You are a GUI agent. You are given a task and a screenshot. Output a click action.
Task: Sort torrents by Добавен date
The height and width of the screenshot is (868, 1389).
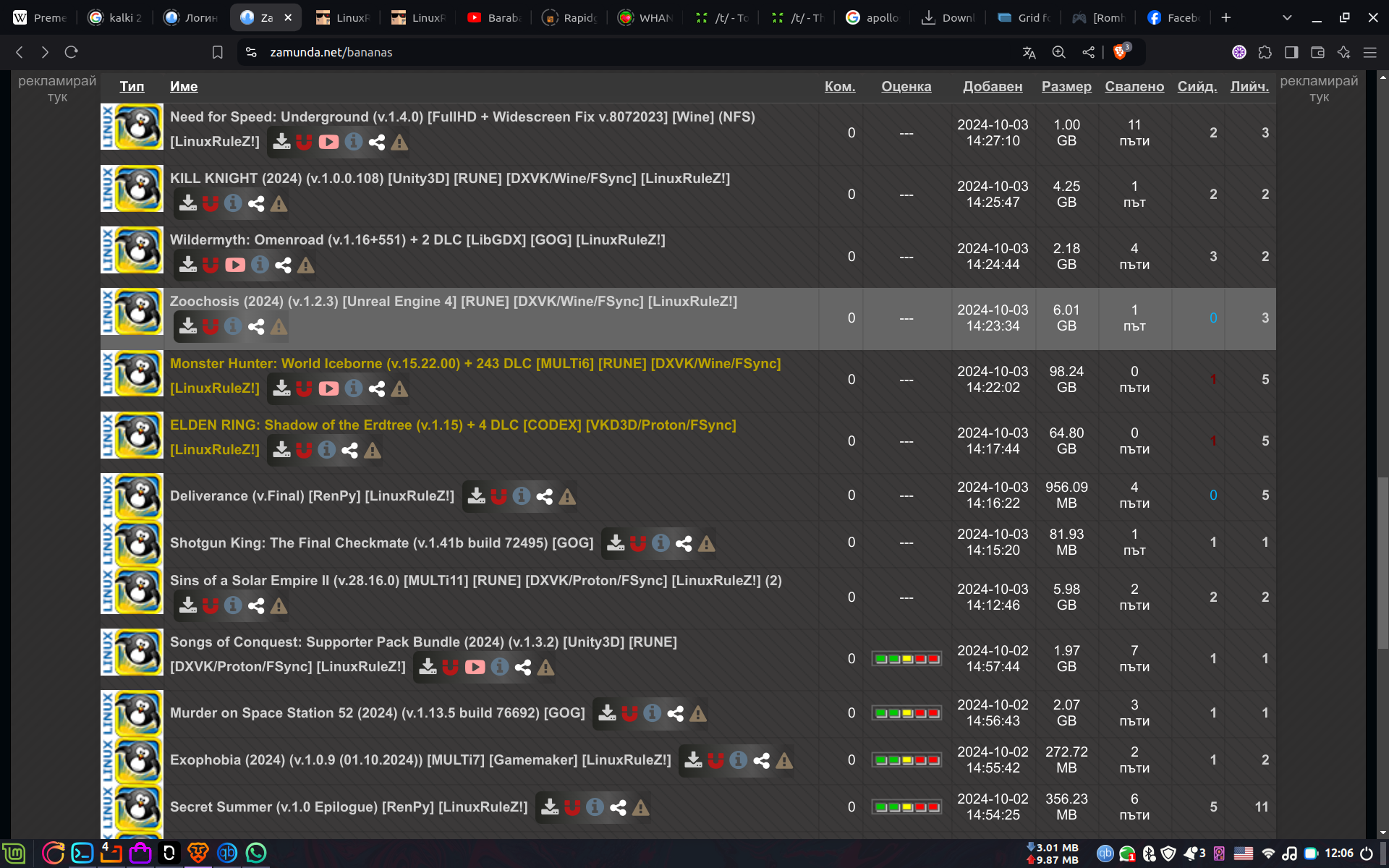point(993,86)
